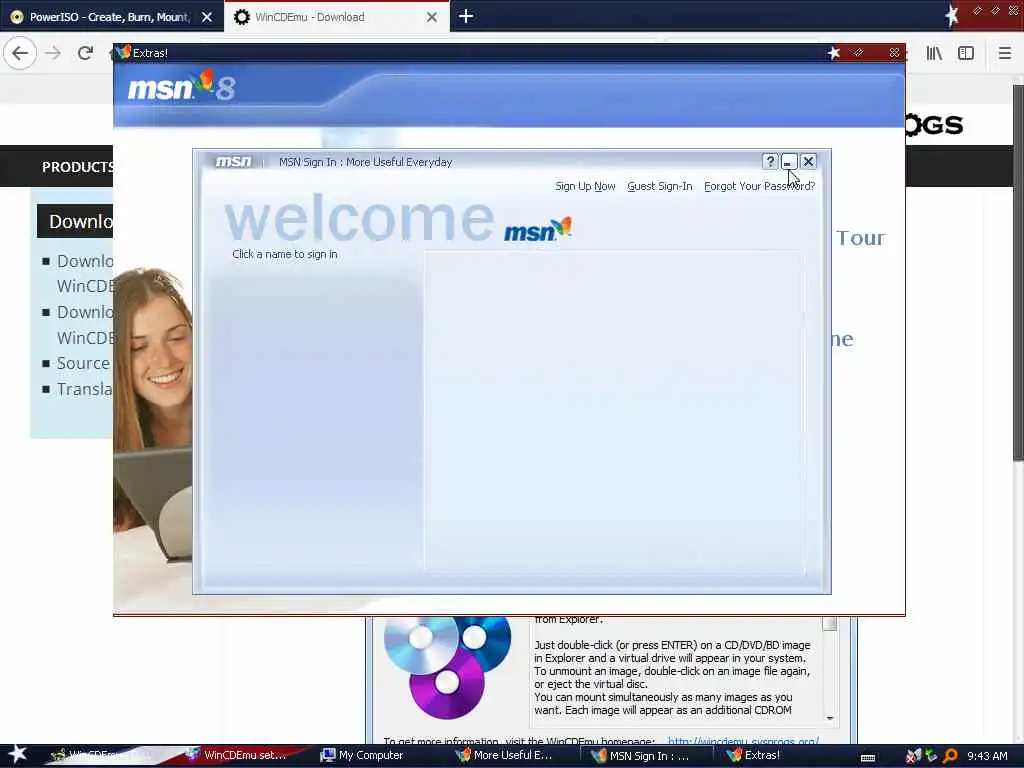Open the Firefox Library icon
The image size is (1024, 768).
point(934,53)
